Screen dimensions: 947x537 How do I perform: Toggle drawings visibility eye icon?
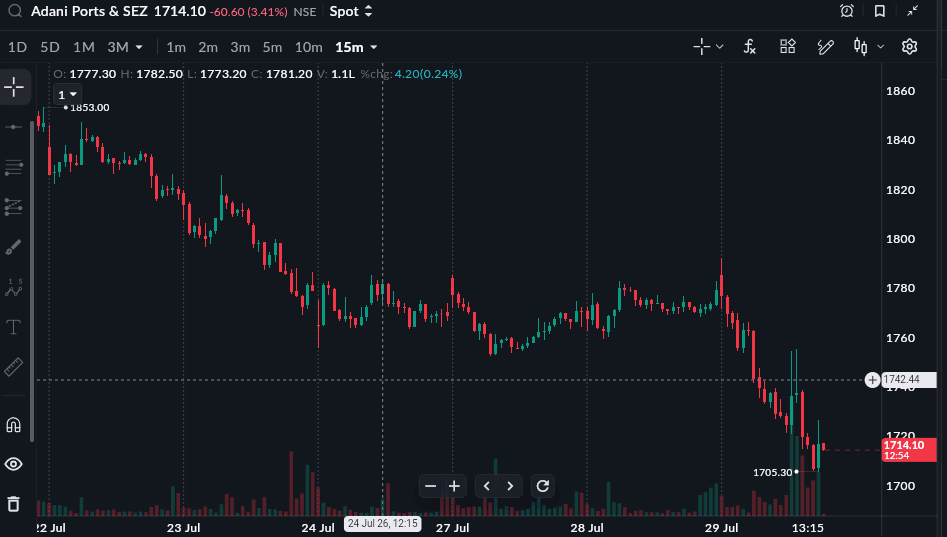coord(13,464)
